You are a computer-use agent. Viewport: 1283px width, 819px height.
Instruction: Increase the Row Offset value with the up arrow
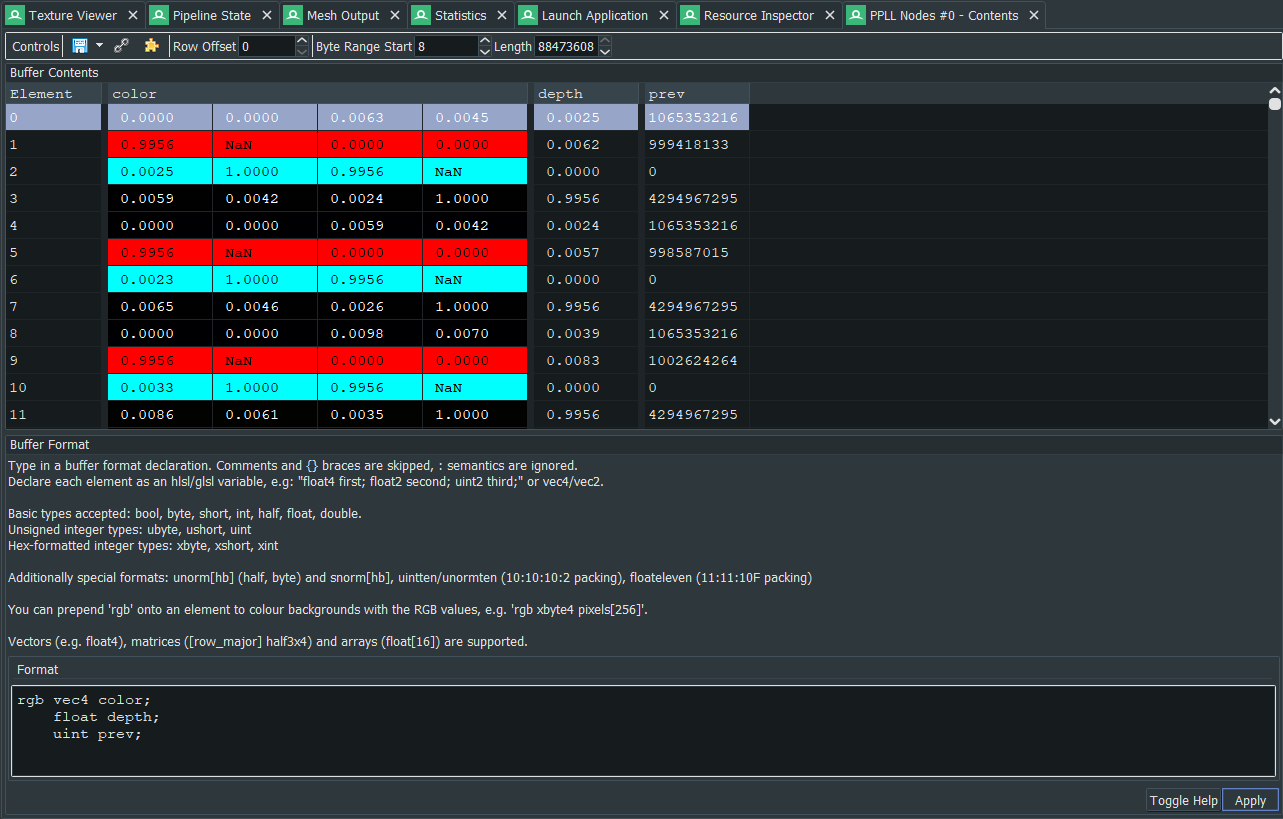coord(302,41)
